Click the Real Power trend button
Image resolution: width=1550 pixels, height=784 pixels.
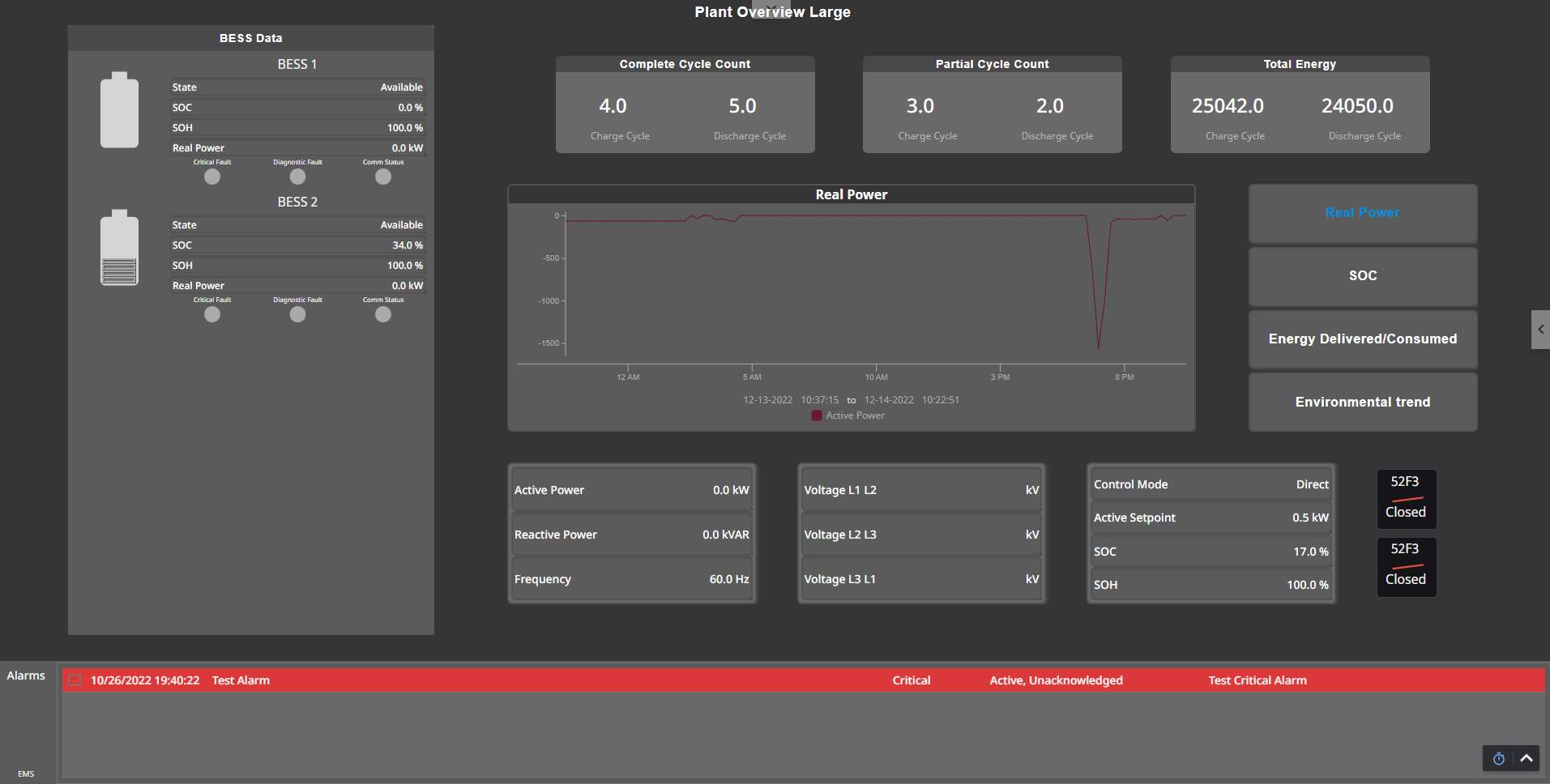1362,213
